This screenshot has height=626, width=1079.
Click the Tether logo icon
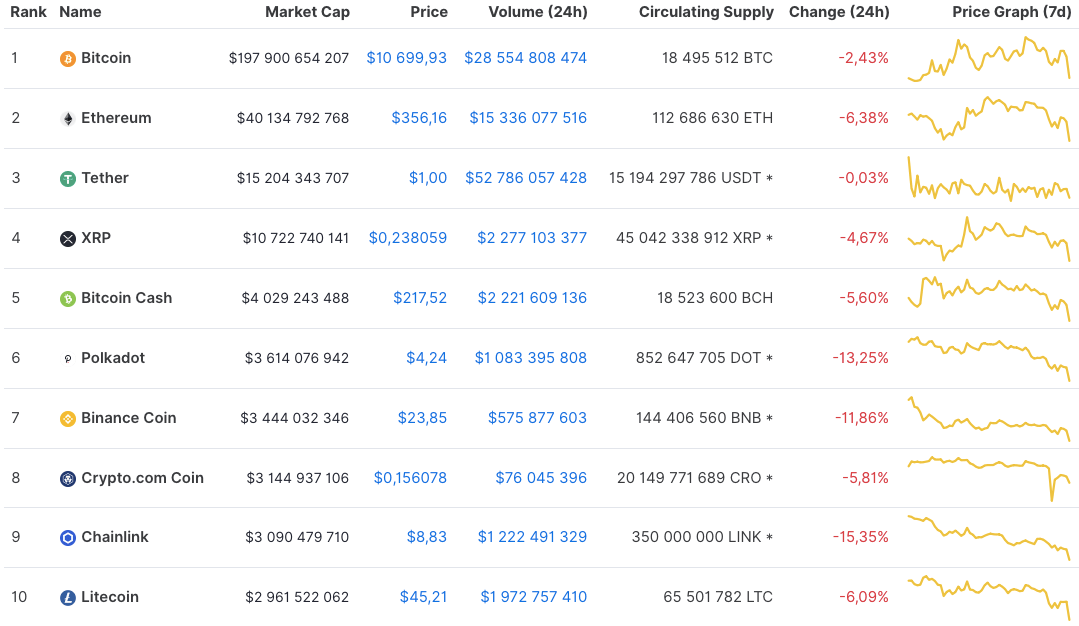[66, 178]
